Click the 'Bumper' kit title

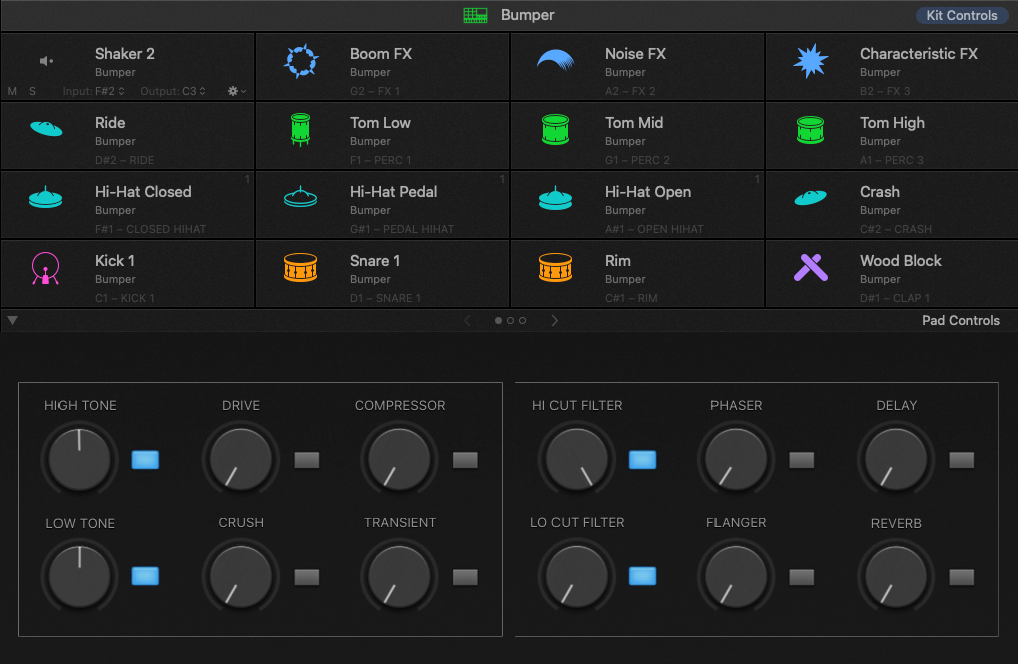(x=528, y=16)
